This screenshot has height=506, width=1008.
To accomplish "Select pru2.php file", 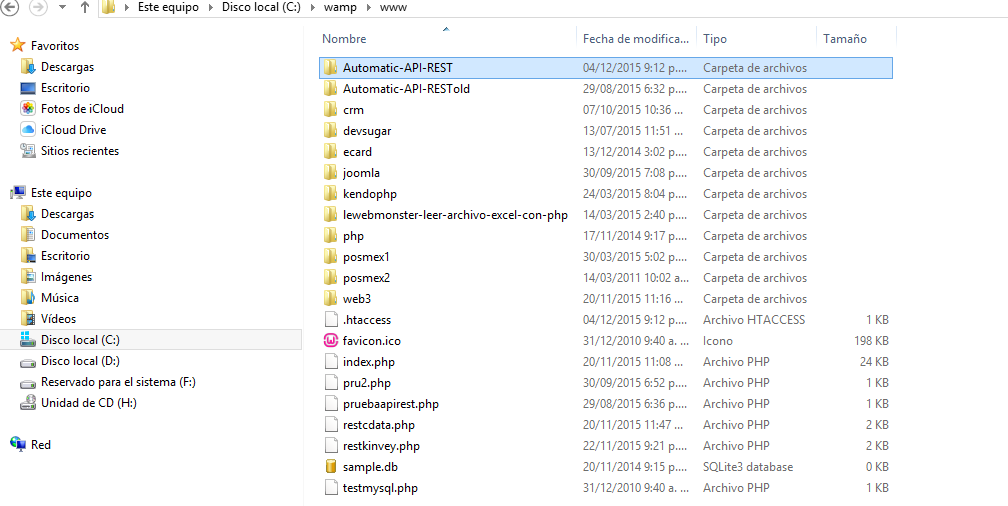I will [366, 383].
